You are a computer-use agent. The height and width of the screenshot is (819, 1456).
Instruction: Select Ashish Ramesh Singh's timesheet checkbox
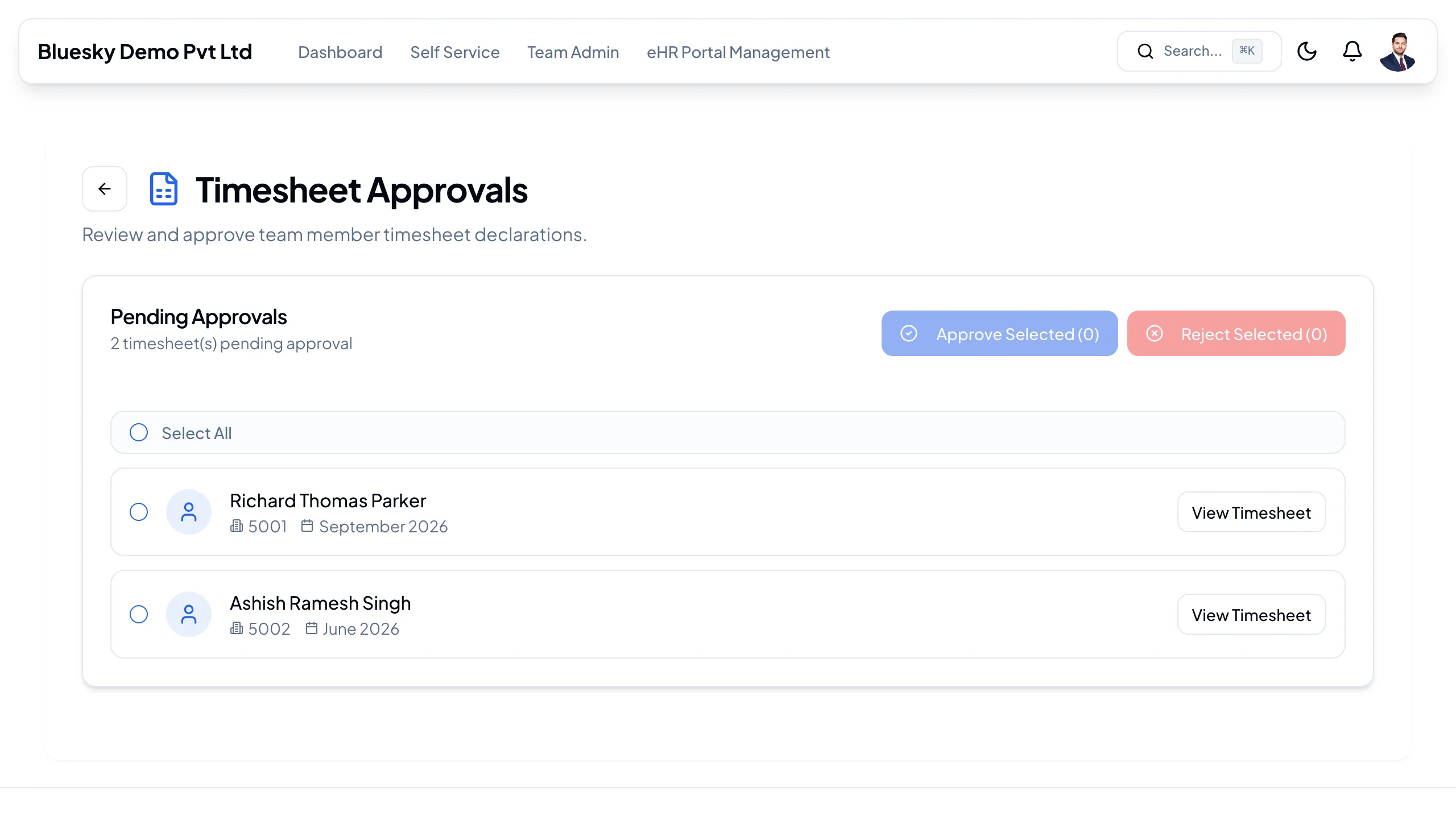(139, 614)
